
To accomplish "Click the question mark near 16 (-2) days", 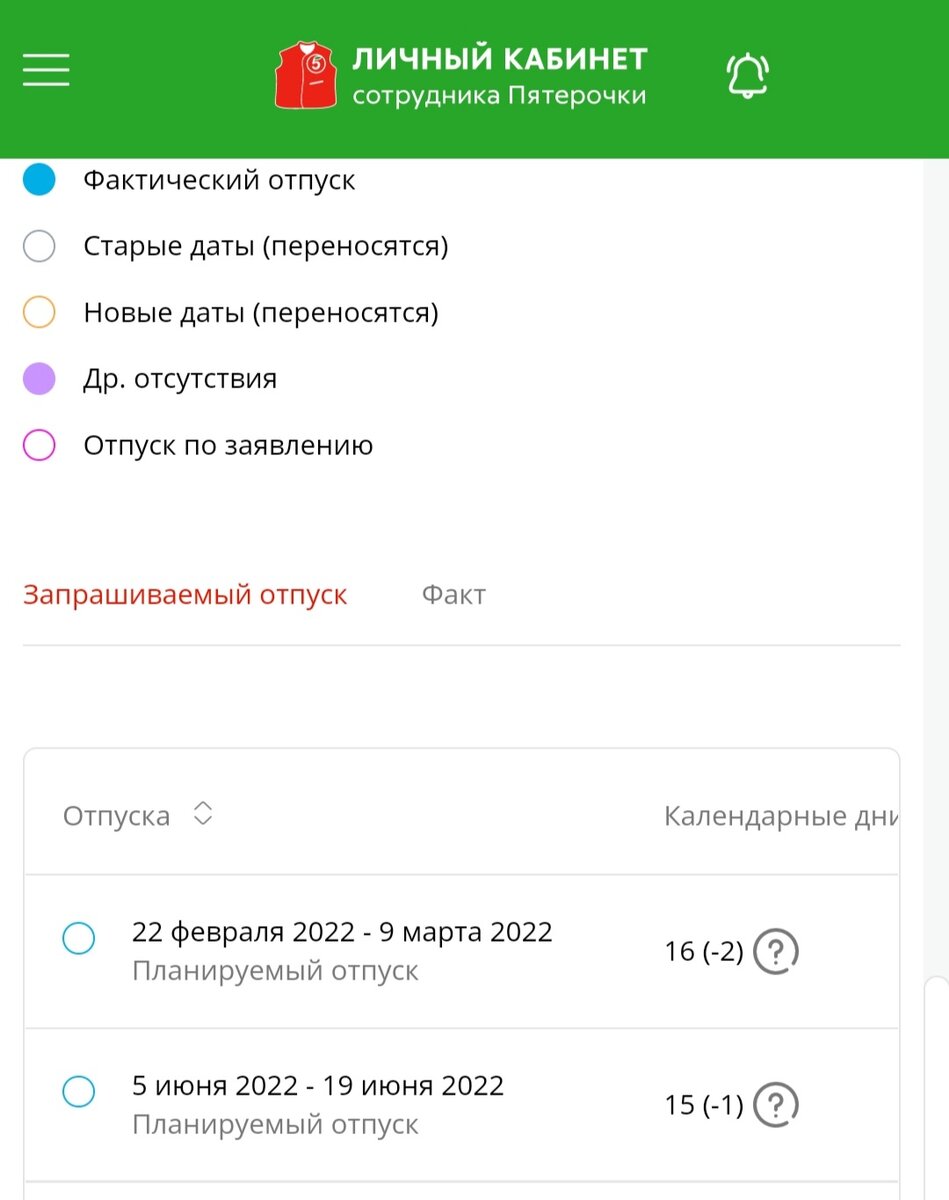I will point(775,951).
